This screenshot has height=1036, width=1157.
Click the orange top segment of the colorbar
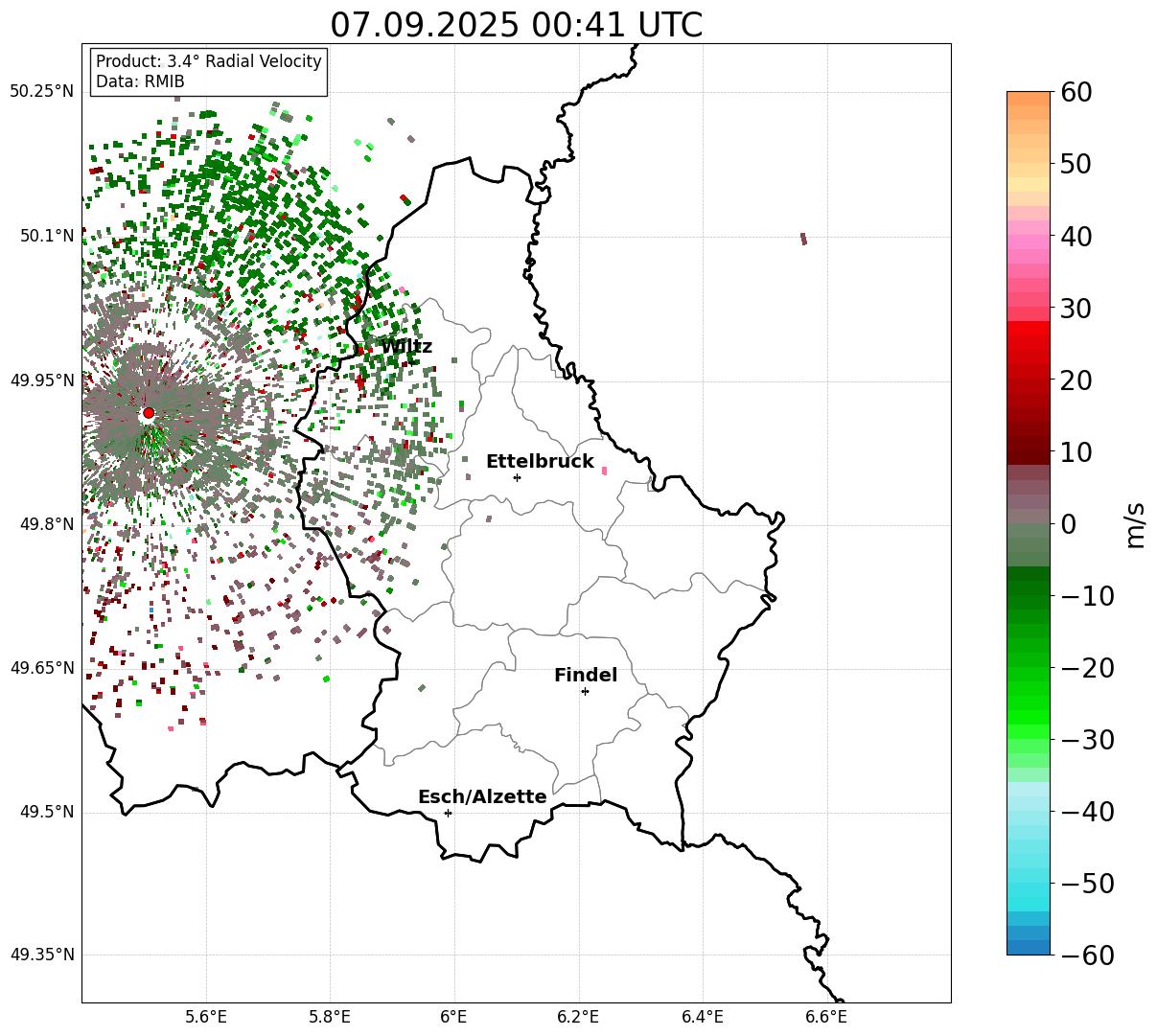[1029, 99]
